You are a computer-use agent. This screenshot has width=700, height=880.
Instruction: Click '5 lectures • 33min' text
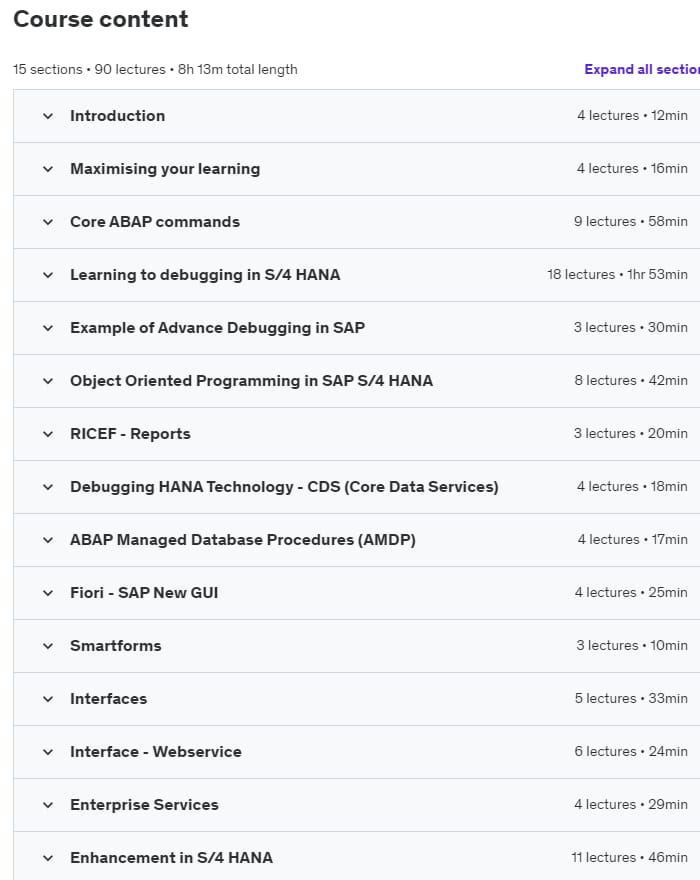point(631,699)
